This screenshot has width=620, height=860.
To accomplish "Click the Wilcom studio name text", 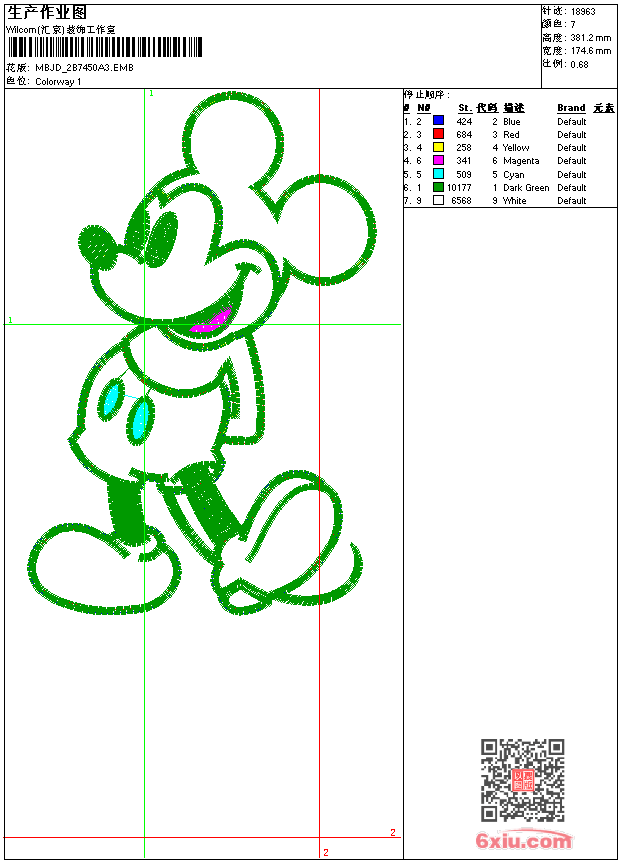I will [61, 30].
